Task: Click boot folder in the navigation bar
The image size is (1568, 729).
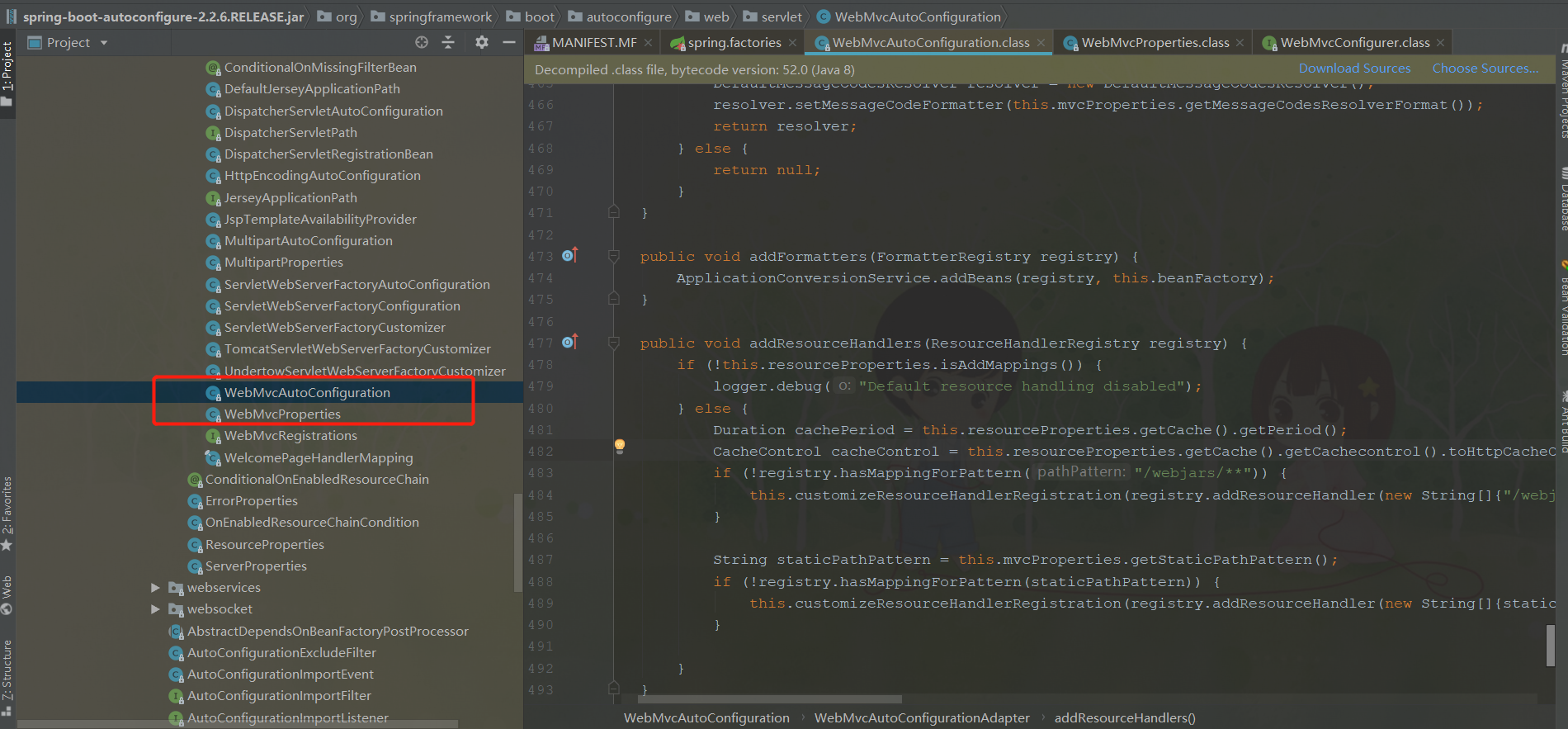Action: tap(531, 17)
